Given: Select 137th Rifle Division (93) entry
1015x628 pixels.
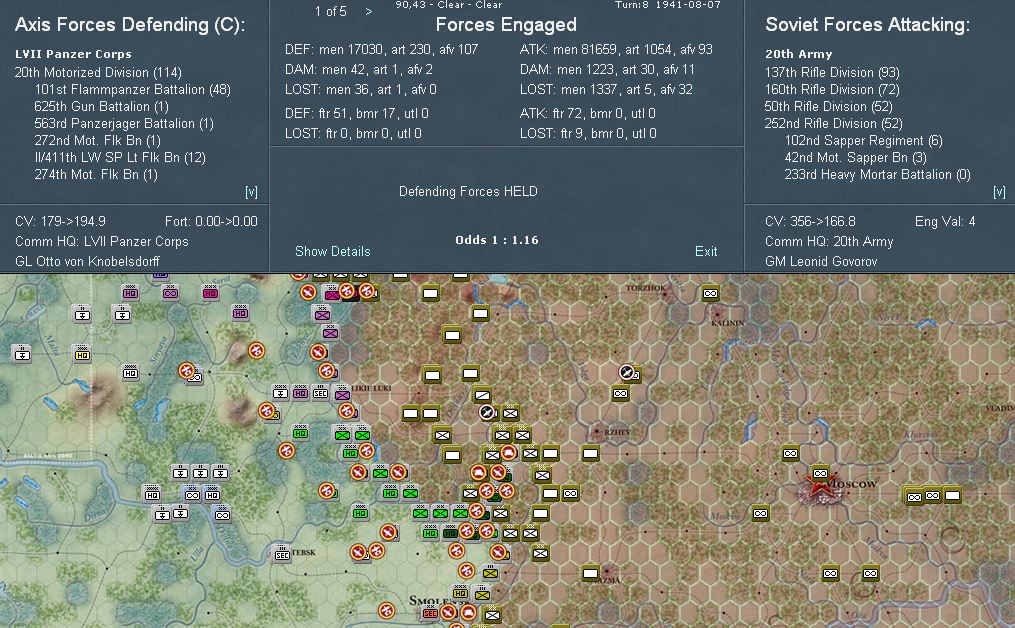Looking at the screenshot, I should [x=832, y=73].
